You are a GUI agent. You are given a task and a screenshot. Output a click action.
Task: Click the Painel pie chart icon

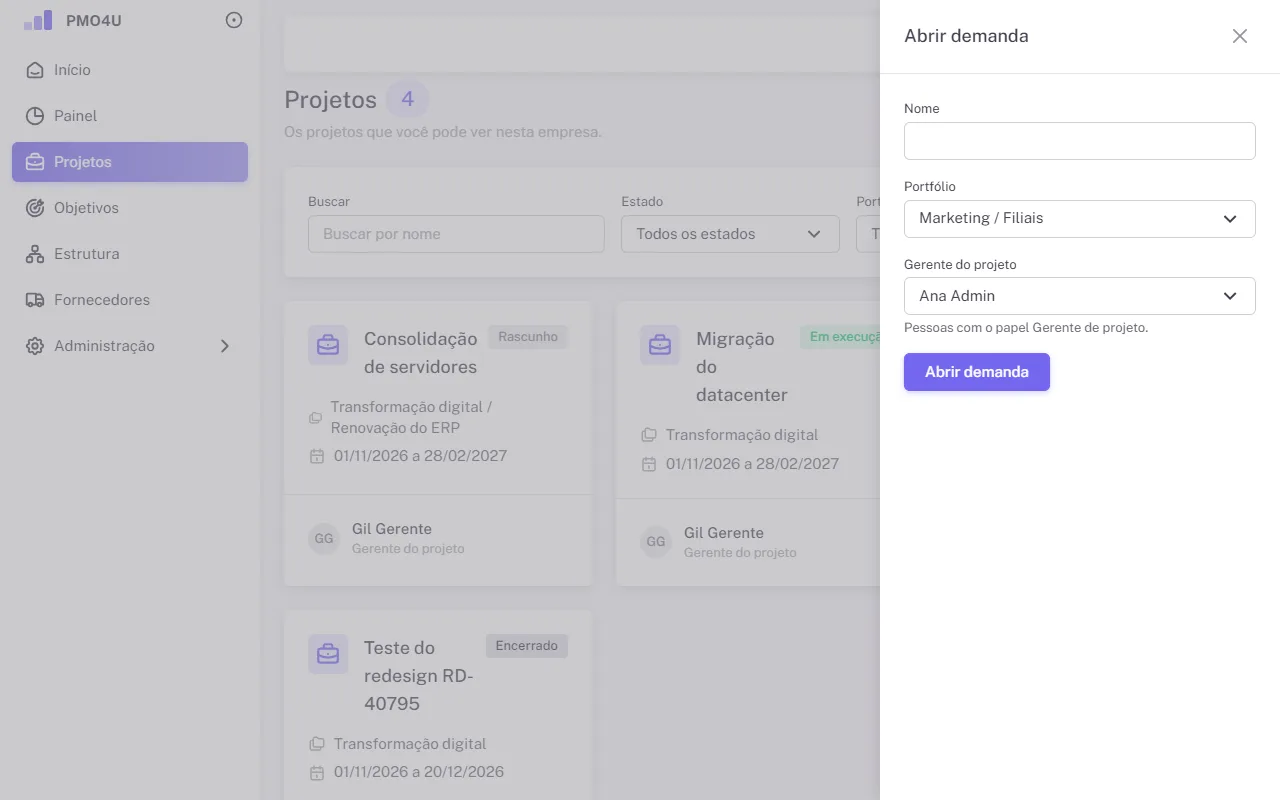click(35, 116)
